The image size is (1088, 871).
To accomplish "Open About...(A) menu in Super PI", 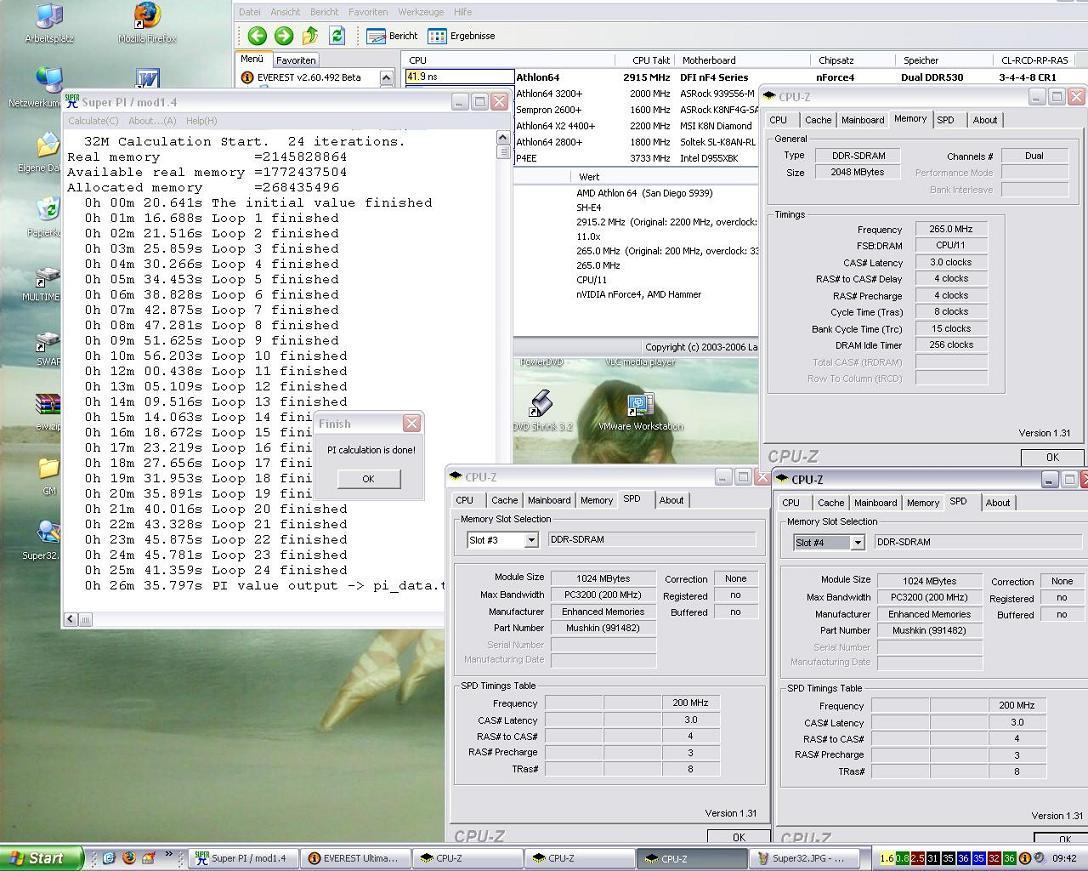I will [152, 121].
